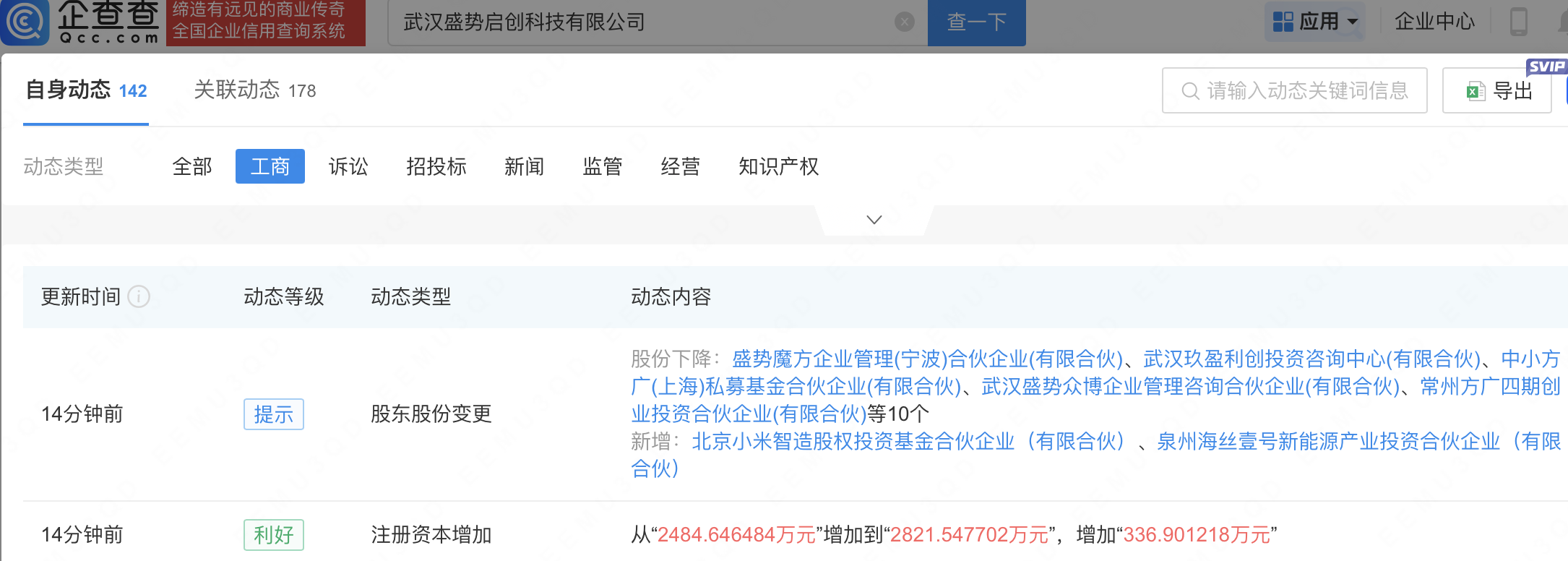Open 武汉玖盈利创投资咨询中心 link
The image size is (1568, 561).
point(1313,359)
